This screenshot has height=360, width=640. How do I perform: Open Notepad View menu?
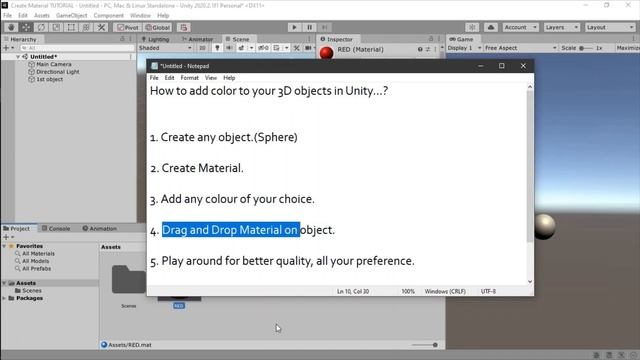coord(211,78)
